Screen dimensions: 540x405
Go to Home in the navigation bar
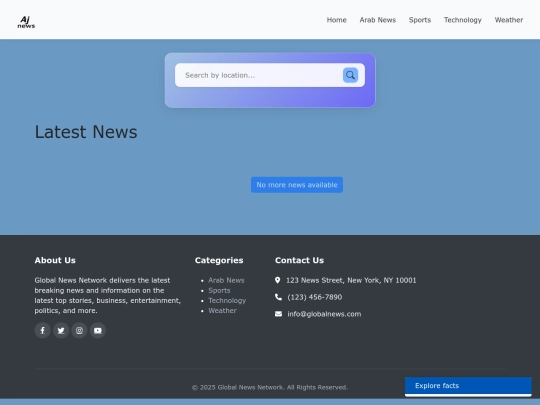click(x=336, y=20)
